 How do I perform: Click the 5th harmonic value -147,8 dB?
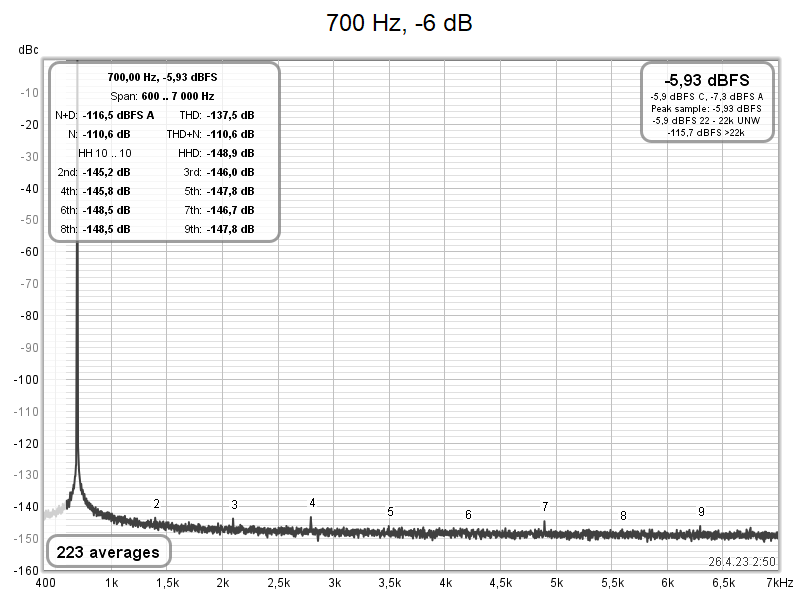tap(231, 191)
